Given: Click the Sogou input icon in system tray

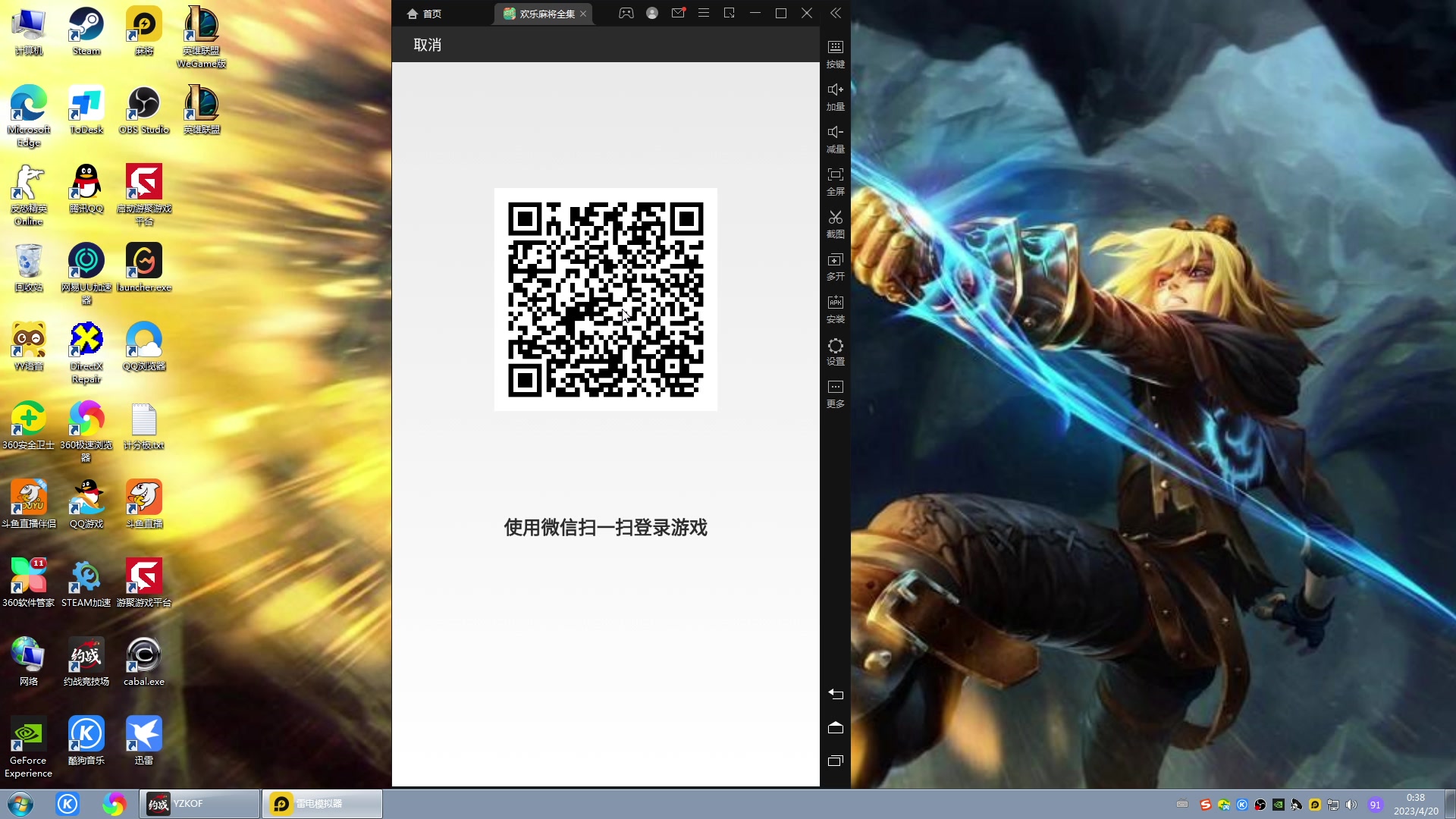Looking at the screenshot, I should (x=1205, y=805).
